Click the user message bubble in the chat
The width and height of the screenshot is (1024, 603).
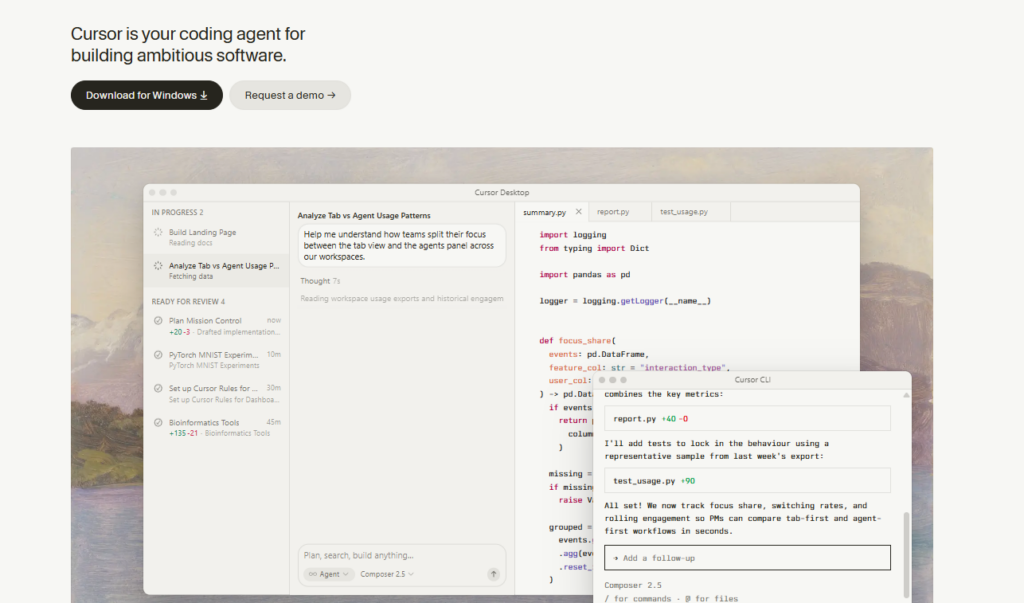[x=402, y=246]
